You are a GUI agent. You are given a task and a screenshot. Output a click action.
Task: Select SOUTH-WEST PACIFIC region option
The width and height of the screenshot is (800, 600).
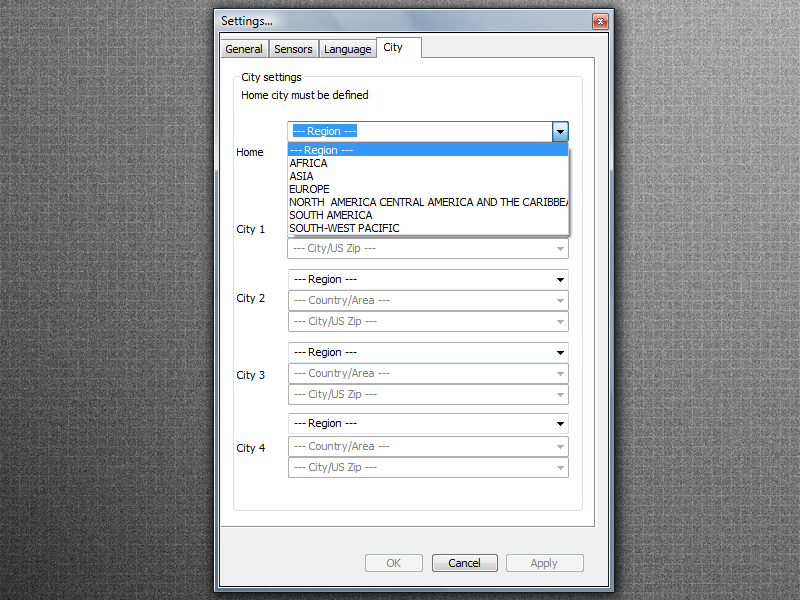(344, 228)
